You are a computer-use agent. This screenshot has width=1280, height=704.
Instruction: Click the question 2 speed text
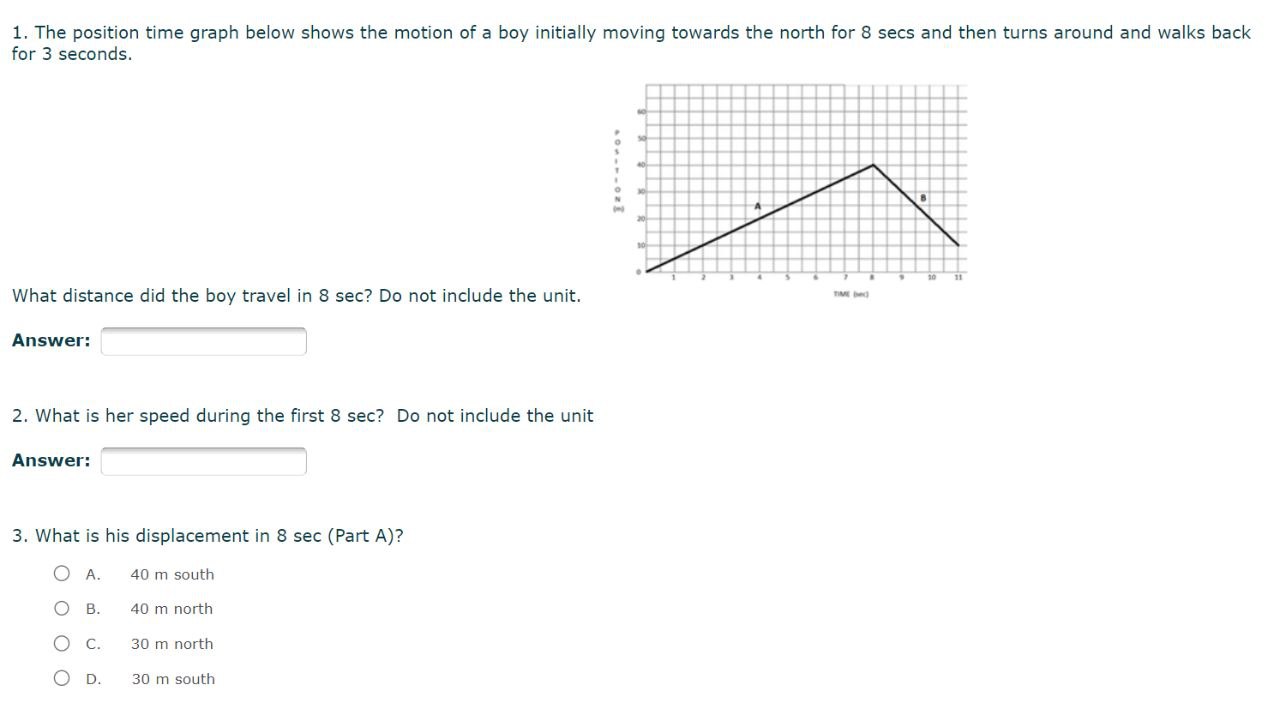coord(300,415)
